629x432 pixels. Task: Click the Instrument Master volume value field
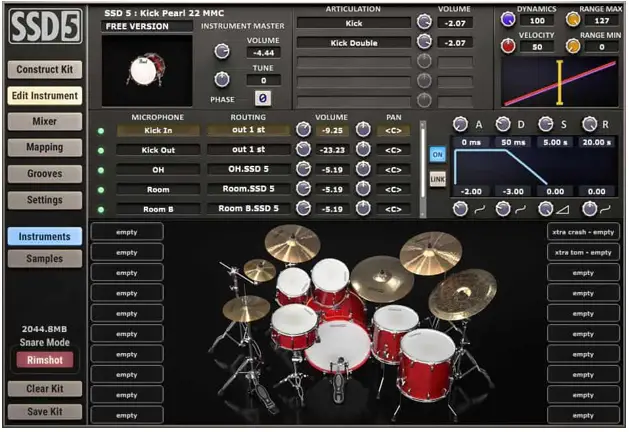264,53
